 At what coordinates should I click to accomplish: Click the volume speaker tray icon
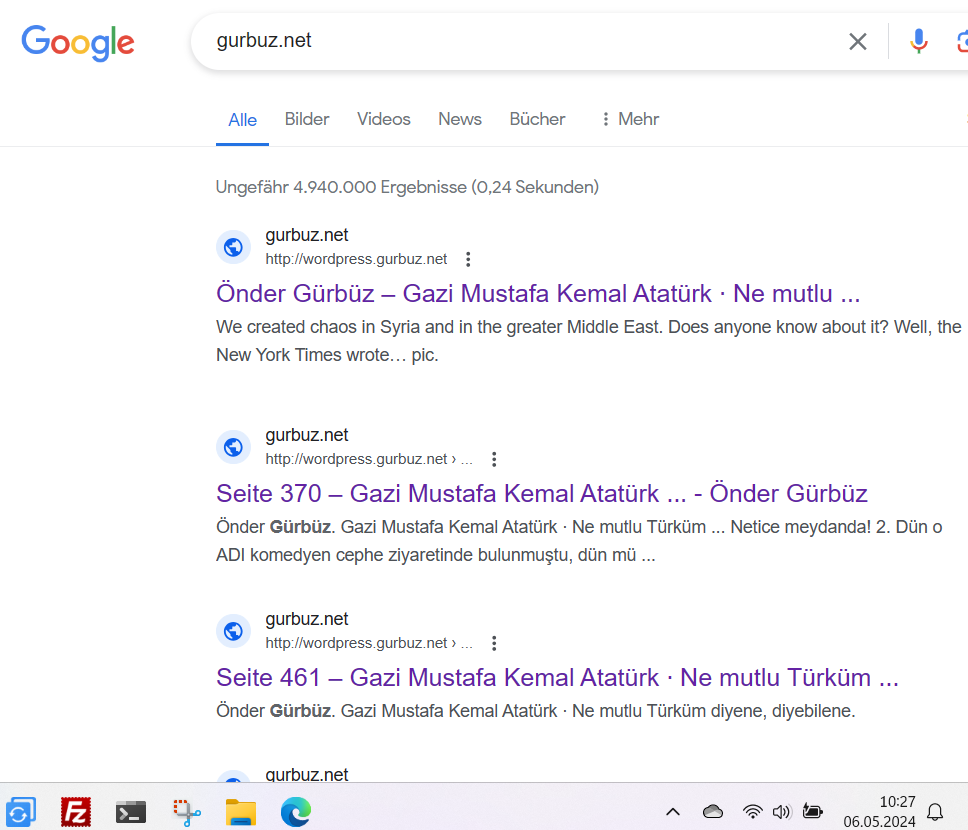pyautogui.click(x=782, y=811)
